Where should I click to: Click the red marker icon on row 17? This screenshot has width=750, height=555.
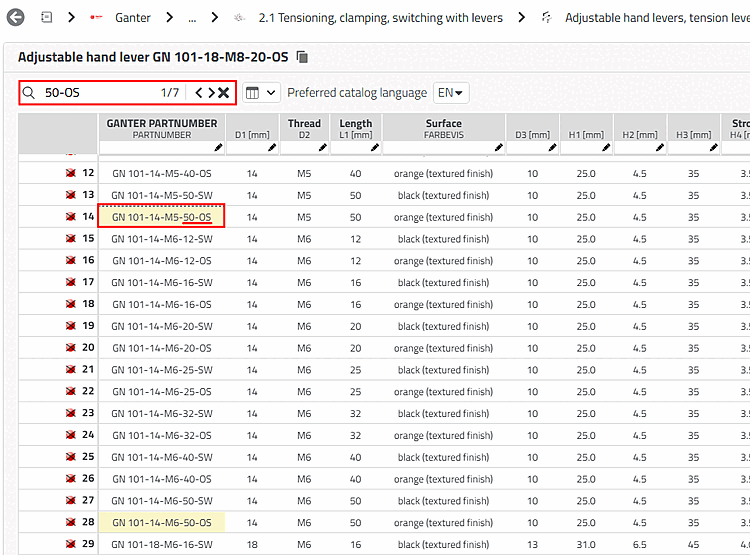pyautogui.click(x=71, y=282)
